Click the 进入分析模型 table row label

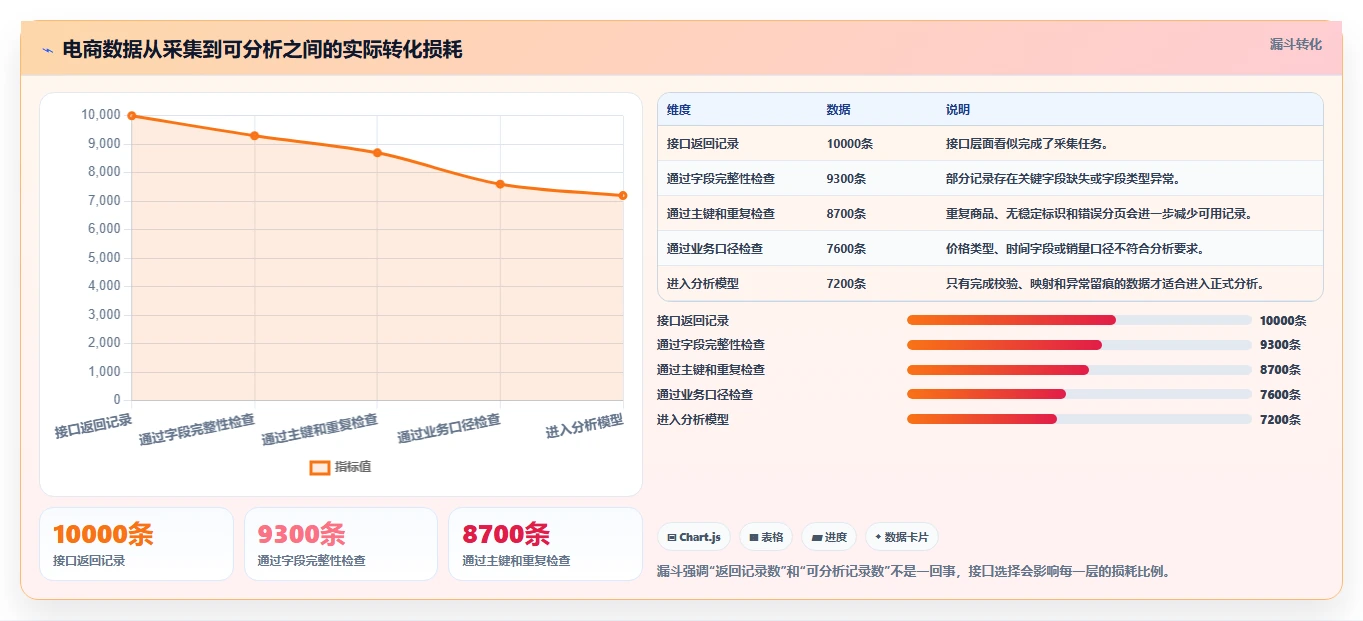click(x=703, y=284)
